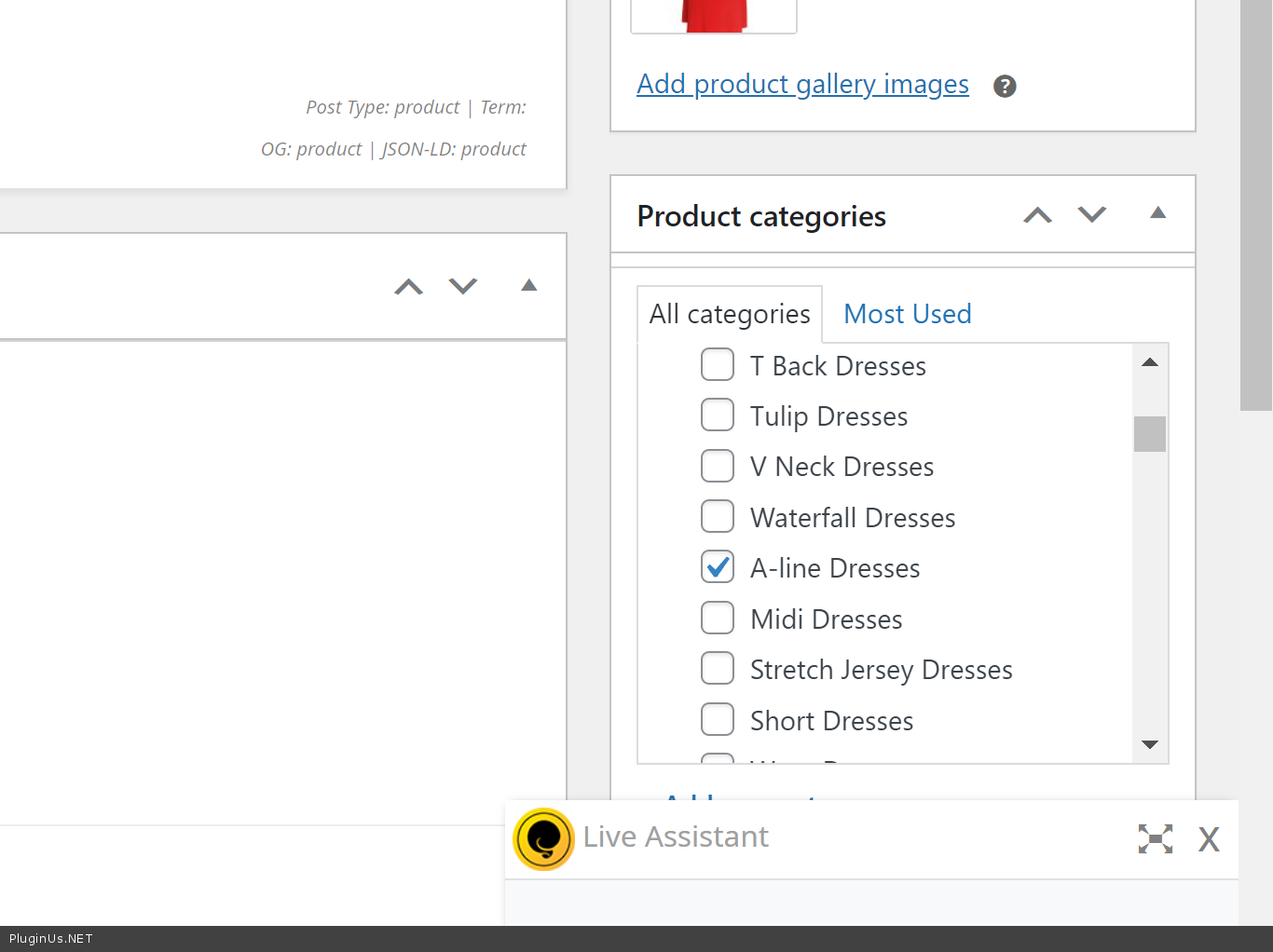The width and height of the screenshot is (1273, 952).
Task: Open Add product gallery images link
Action: coord(802,85)
